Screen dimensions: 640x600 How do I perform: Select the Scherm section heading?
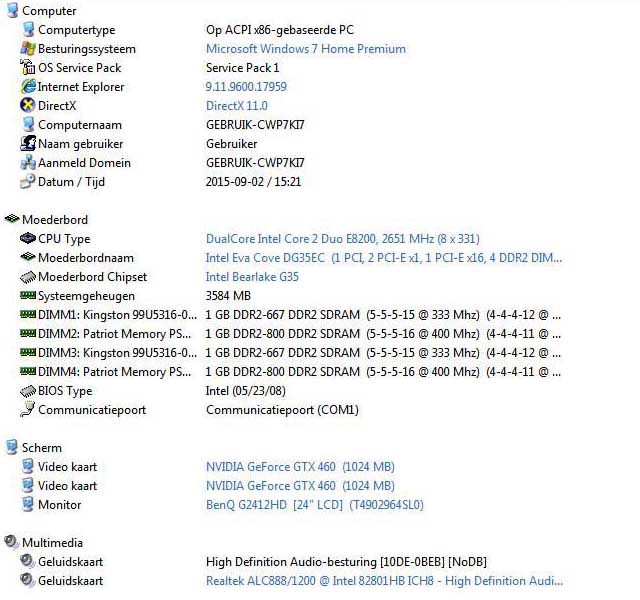point(42,448)
